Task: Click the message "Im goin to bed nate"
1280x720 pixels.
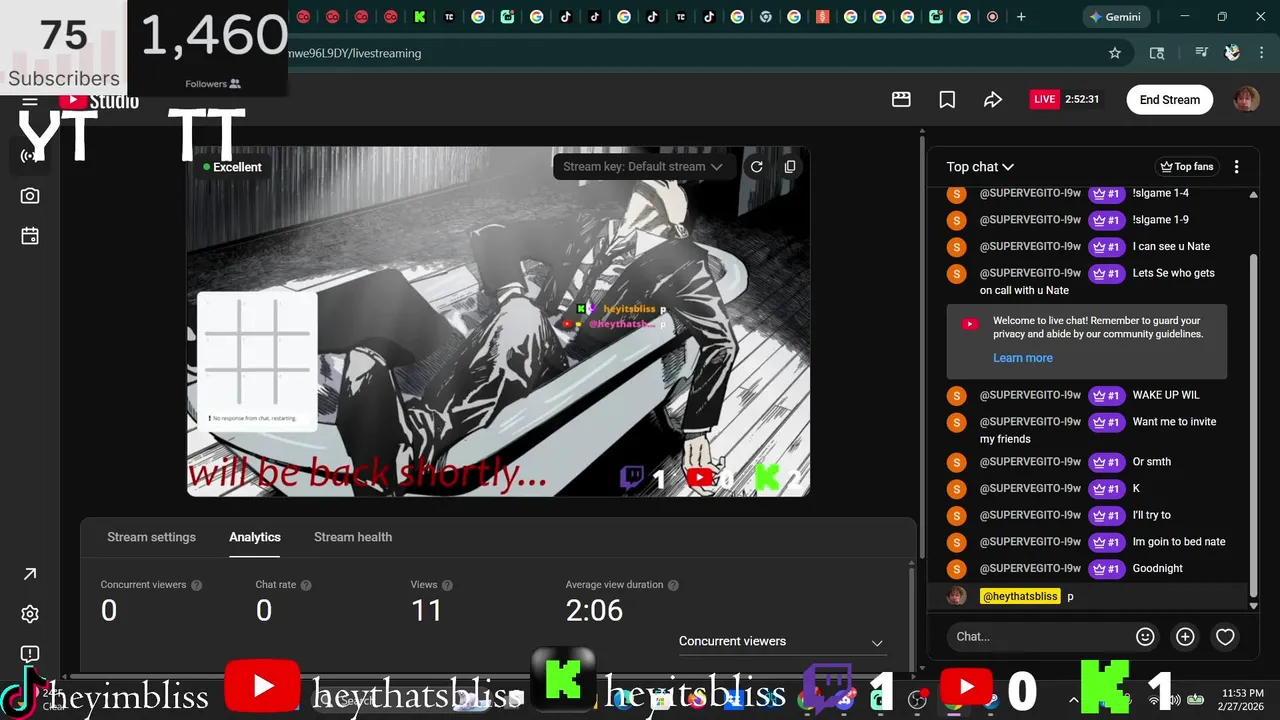Action: pos(1179,542)
